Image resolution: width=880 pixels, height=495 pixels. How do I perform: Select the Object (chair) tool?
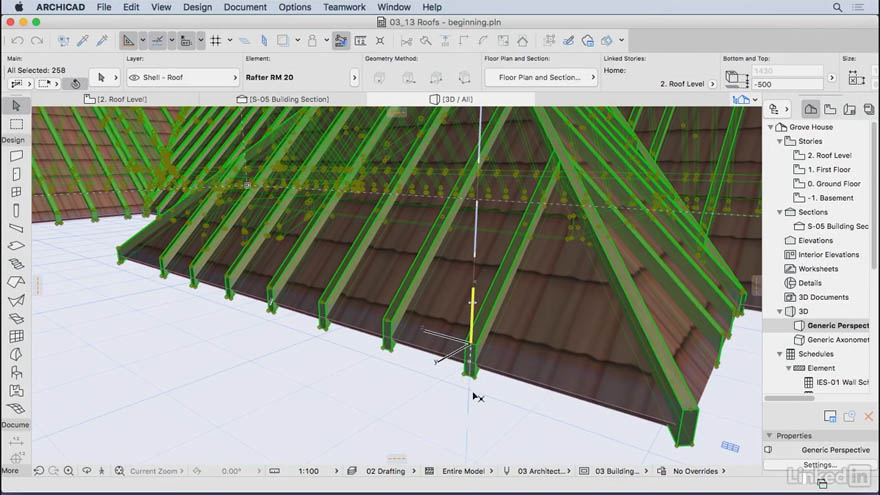click(16, 373)
